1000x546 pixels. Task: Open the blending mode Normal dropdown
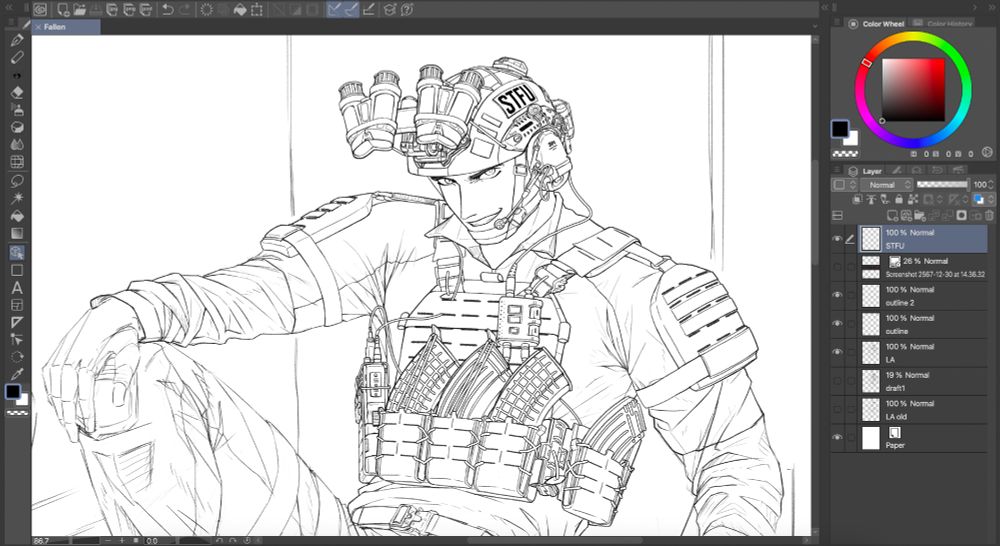click(x=886, y=184)
